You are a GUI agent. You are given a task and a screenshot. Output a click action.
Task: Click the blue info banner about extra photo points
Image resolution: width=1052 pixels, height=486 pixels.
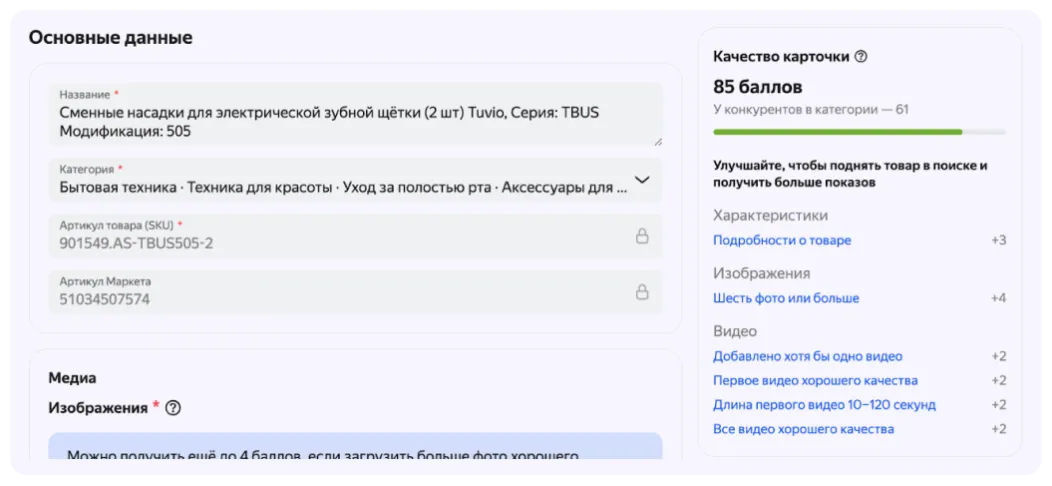coord(355,448)
